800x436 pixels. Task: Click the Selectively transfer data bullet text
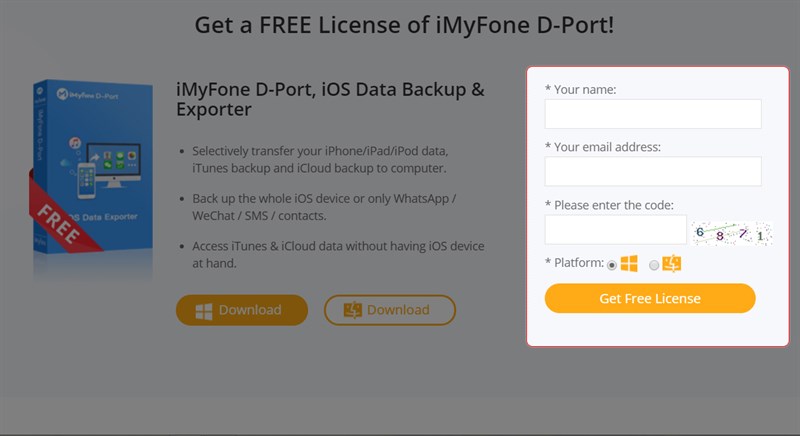tap(320, 160)
